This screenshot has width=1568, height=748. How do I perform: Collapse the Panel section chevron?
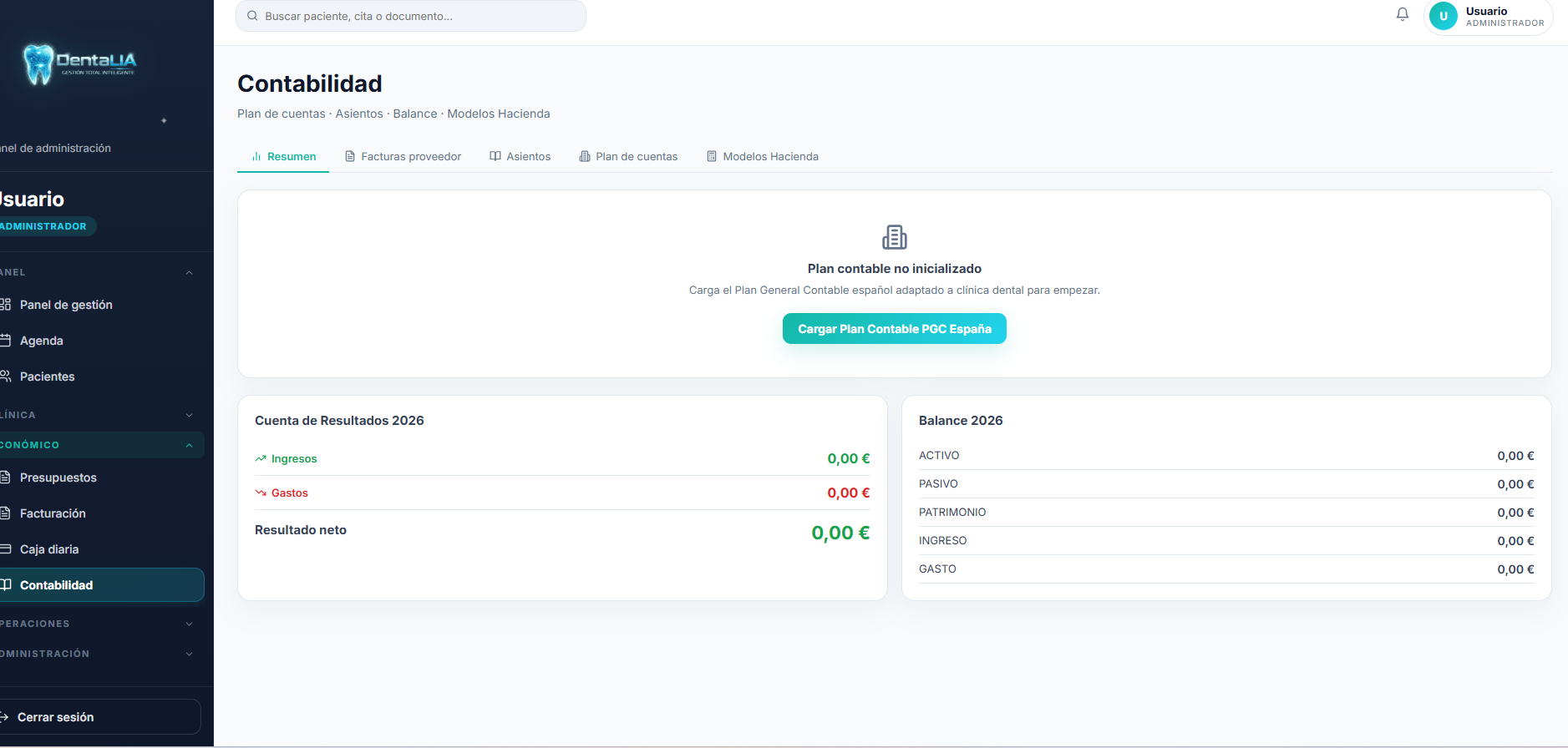[189, 272]
